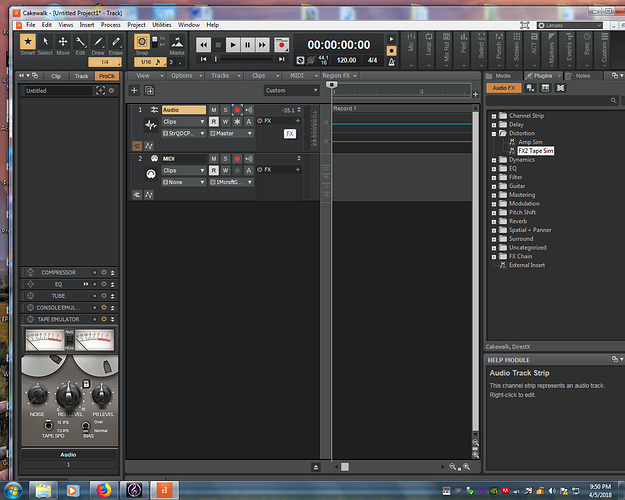
Task: Pick the Move tool
Action: tap(63, 41)
